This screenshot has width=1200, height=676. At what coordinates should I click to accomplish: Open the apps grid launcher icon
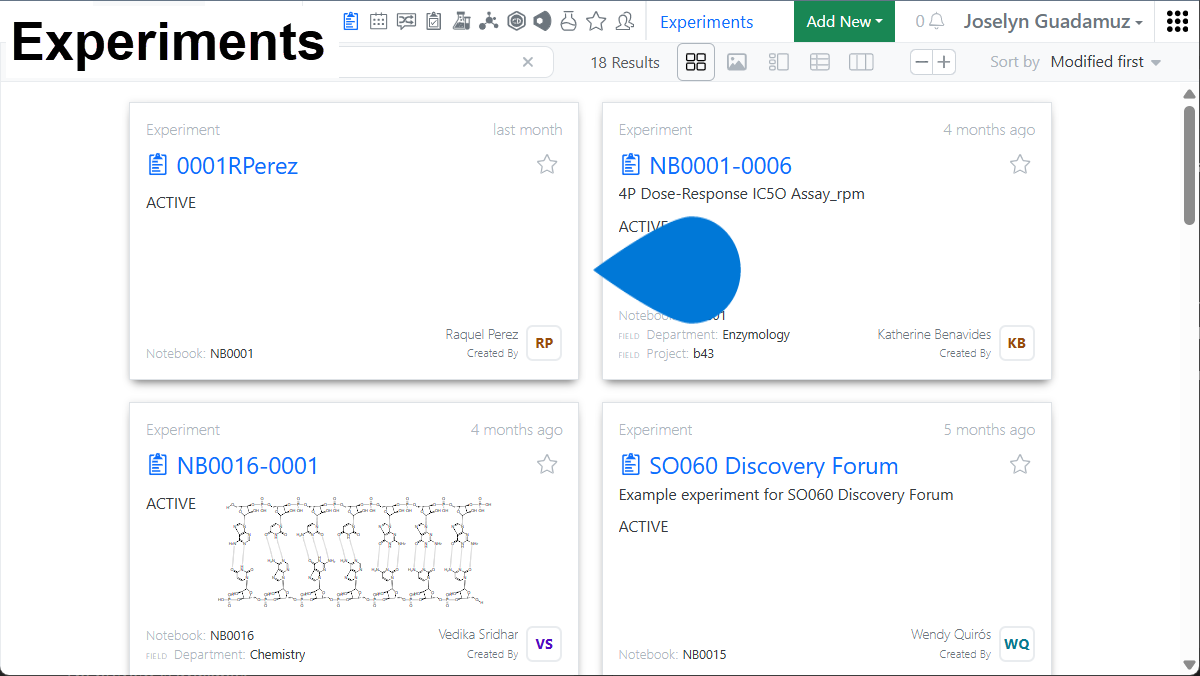pos(1177,21)
